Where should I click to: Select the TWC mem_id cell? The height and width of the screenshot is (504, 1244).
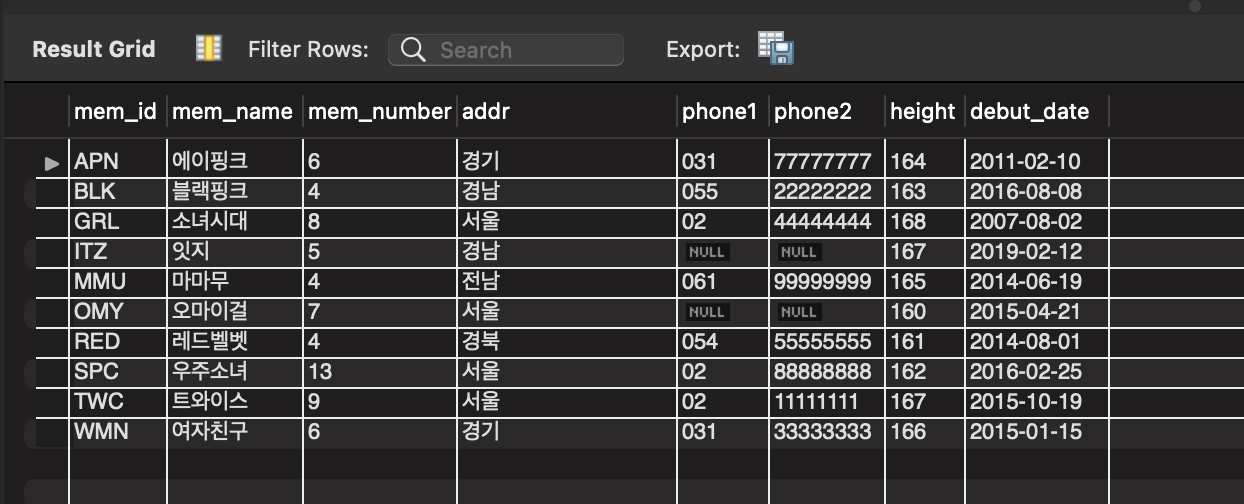click(117, 402)
